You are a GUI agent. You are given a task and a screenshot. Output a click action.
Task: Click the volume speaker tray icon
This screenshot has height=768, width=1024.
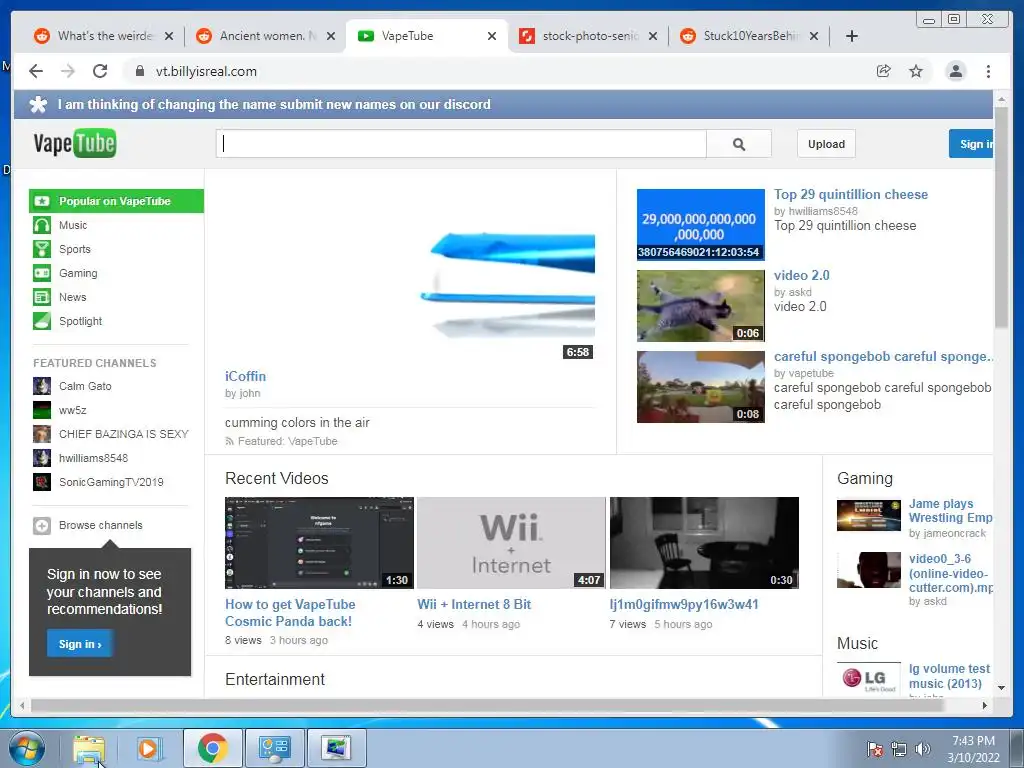[x=923, y=749]
